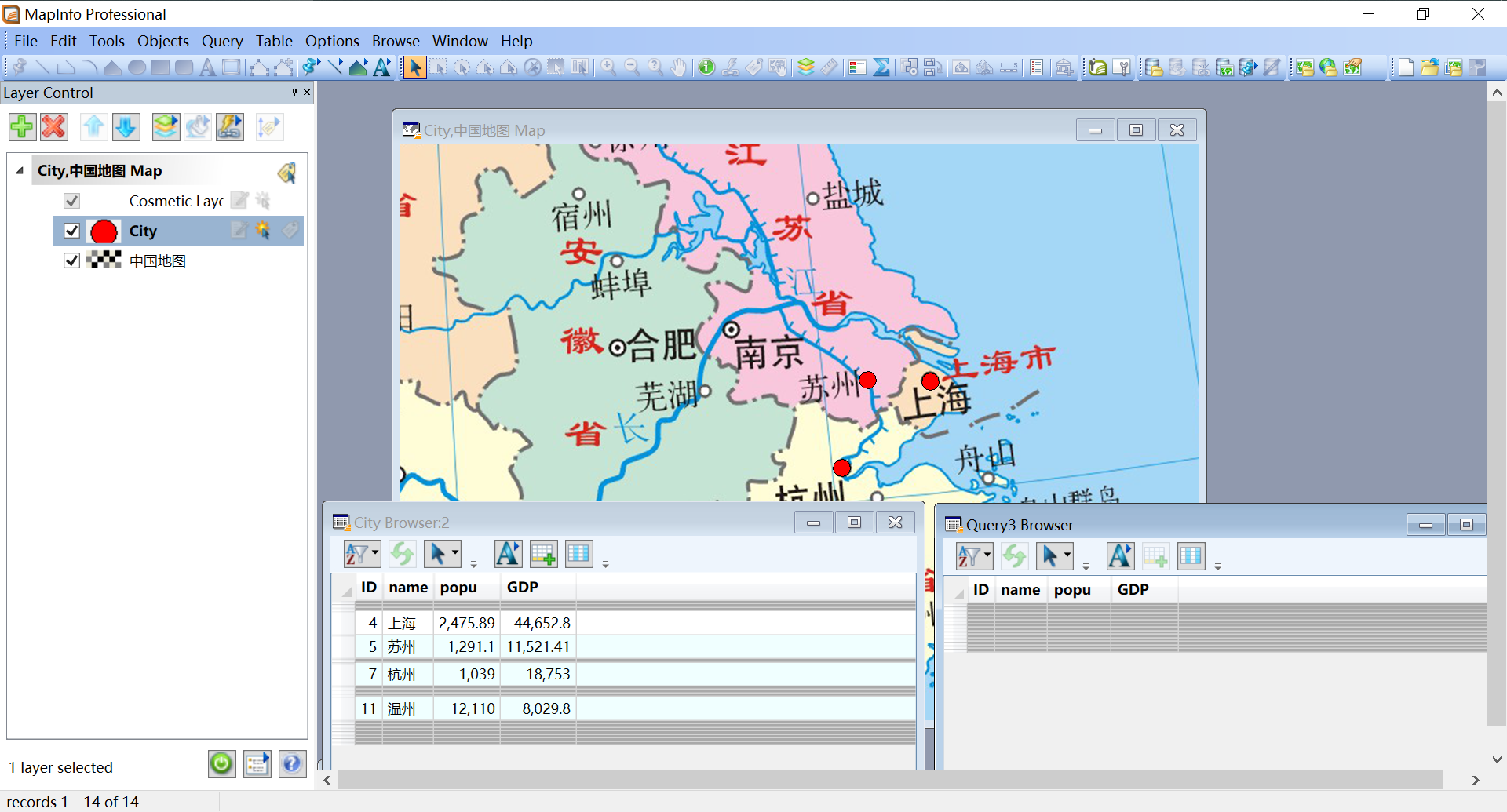Click the red point marker at 上海 on map

[930, 381]
